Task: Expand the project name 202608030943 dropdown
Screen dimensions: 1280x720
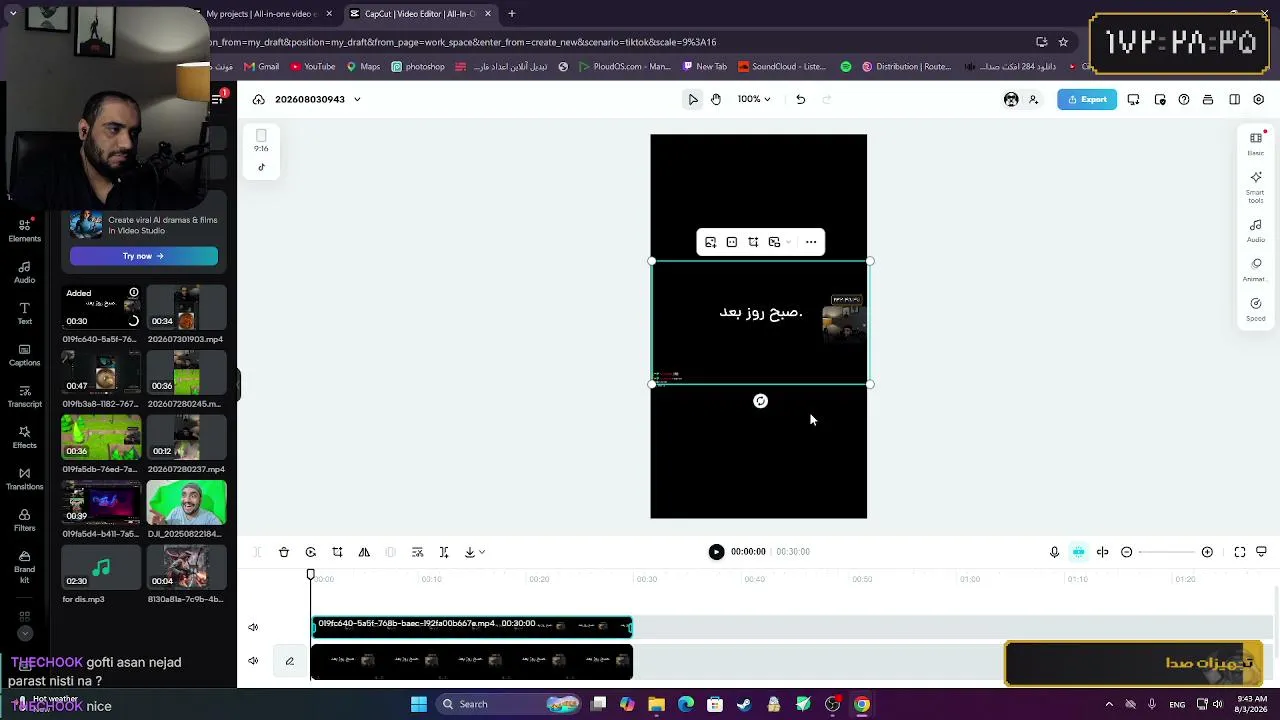Action: point(357,99)
